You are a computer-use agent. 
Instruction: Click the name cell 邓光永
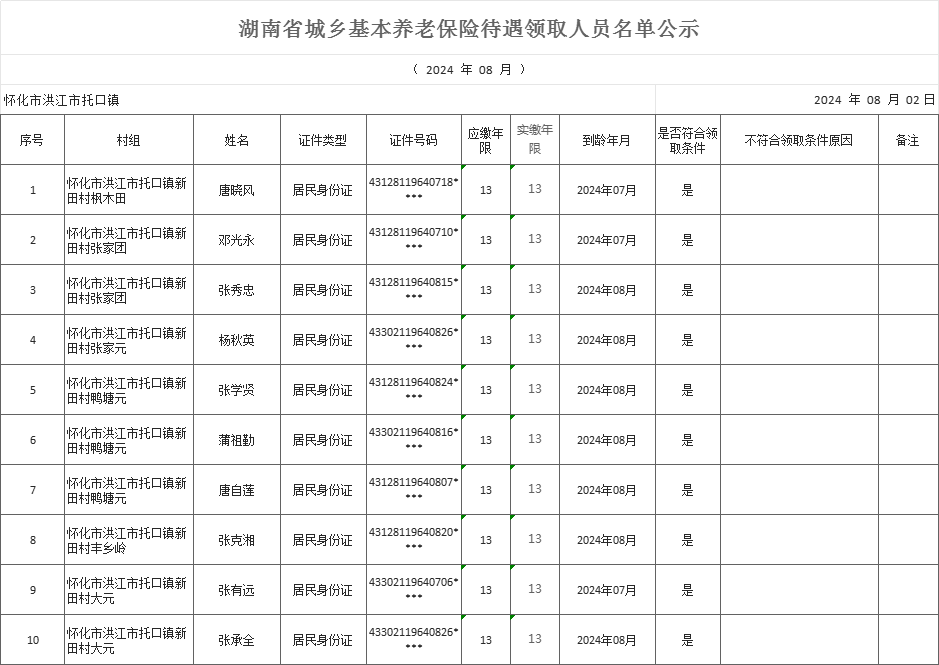(x=236, y=240)
